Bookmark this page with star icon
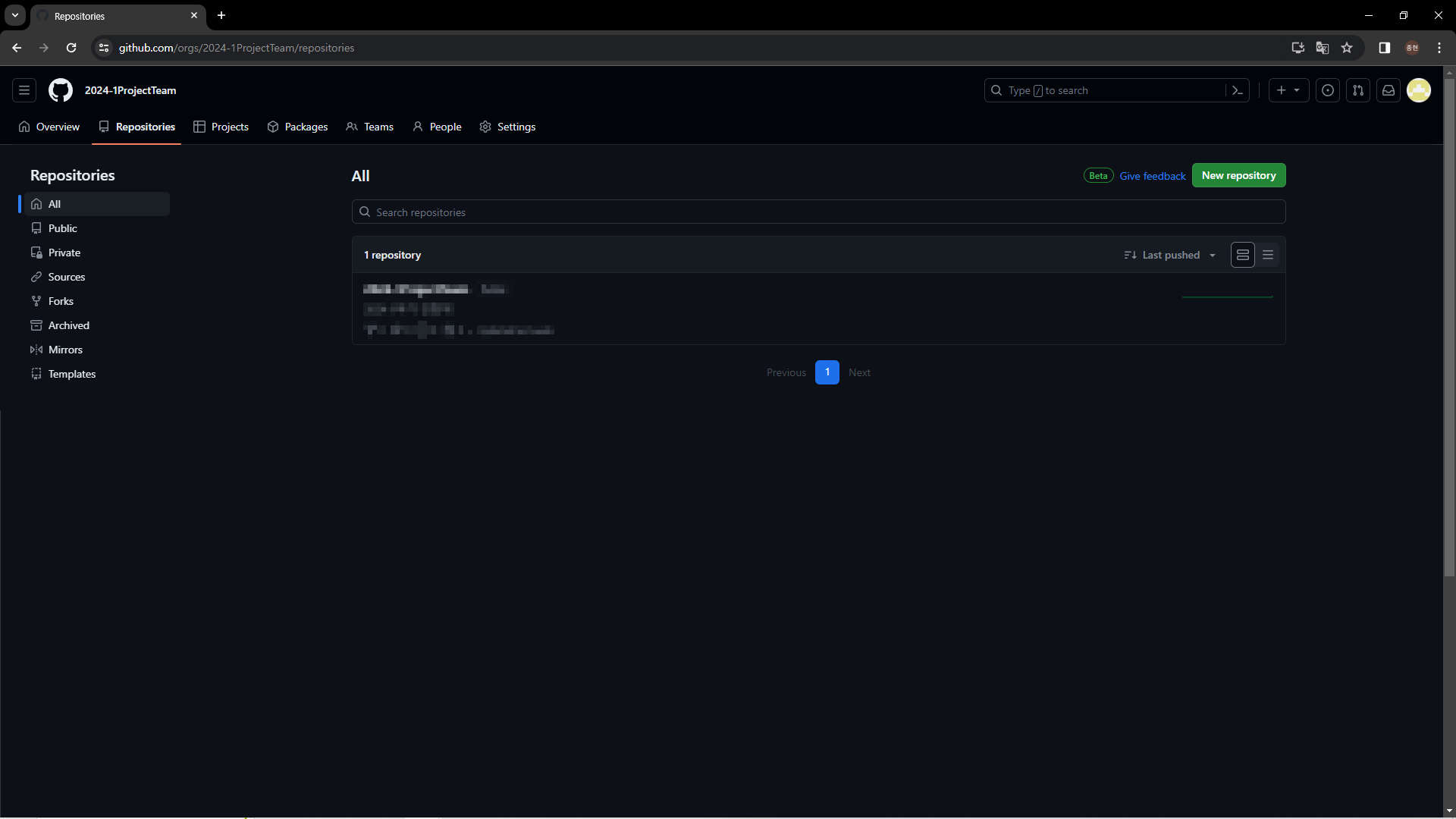1456x819 pixels. (1347, 48)
